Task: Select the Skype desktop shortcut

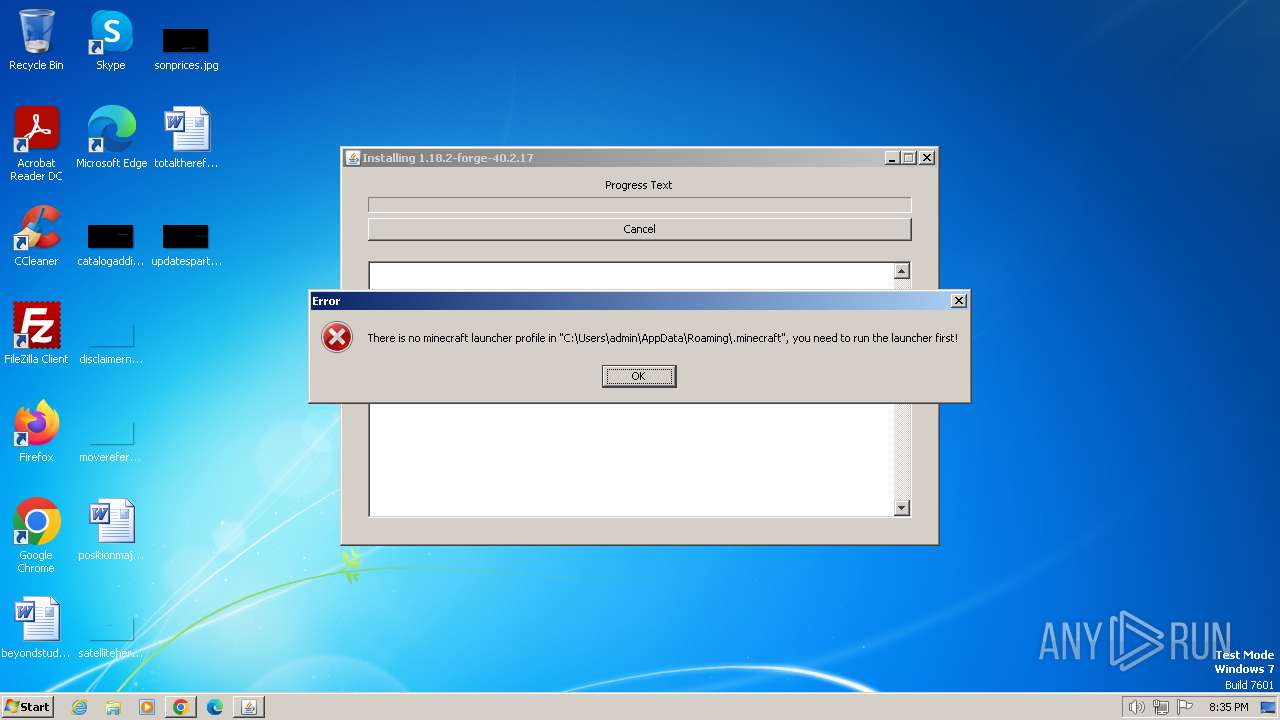Action: [x=111, y=40]
